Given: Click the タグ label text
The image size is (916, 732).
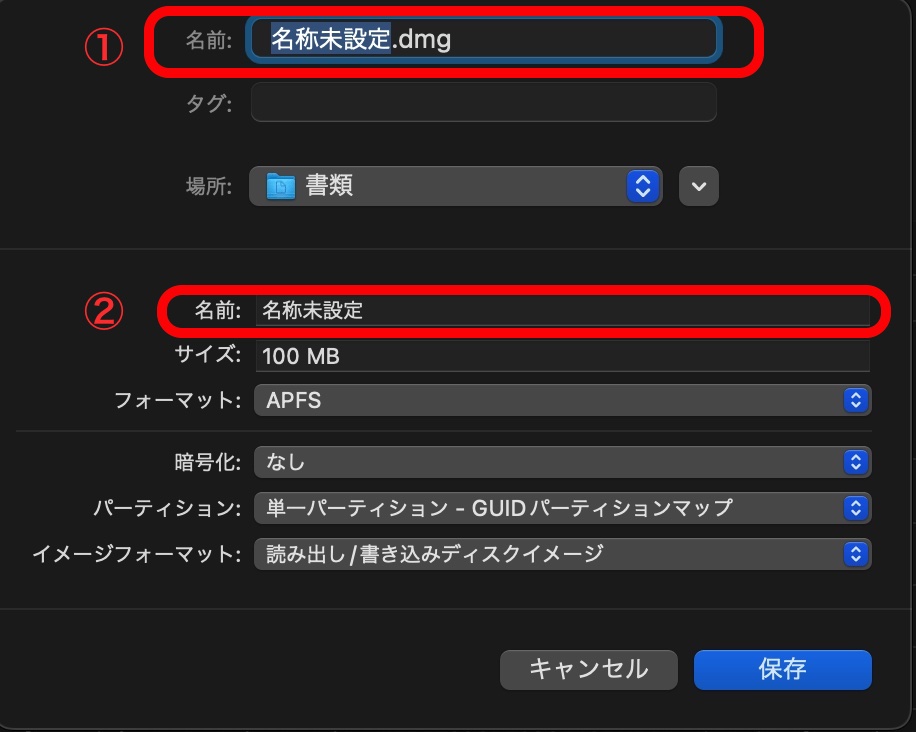Looking at the screenshot, I should pos(209,103).
